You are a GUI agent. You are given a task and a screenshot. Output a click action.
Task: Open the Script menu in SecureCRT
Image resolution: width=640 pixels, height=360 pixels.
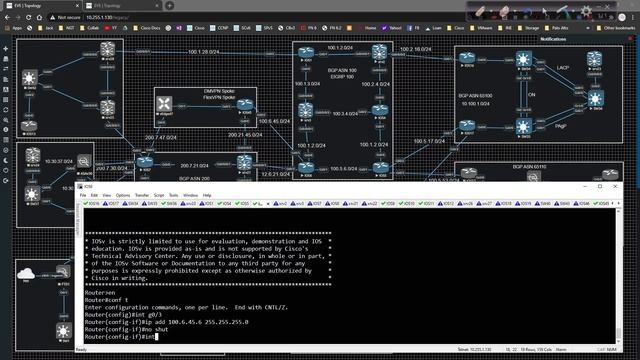pyautogui.click(x=159, y=196)
